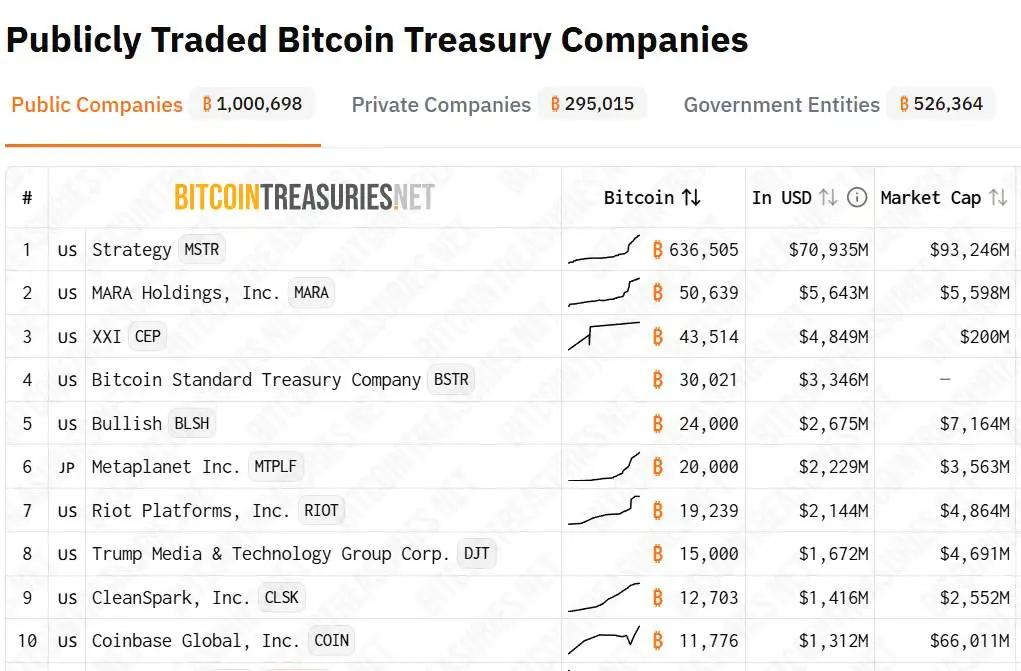Viewport: 1021px width, 671px height.
Task: Click the Bitcoin icon beside Bullish's 24,000
Action: click(x=658, y=423)
